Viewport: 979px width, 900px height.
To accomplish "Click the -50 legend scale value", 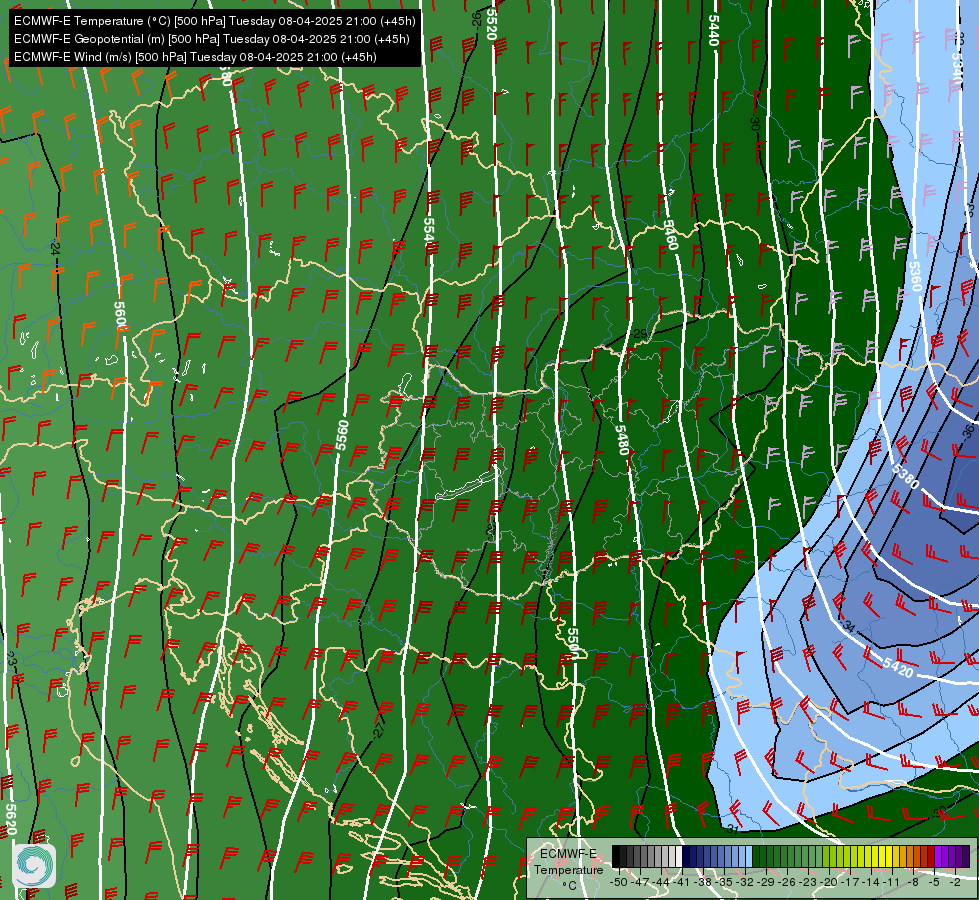I will [x=619, y=882].
